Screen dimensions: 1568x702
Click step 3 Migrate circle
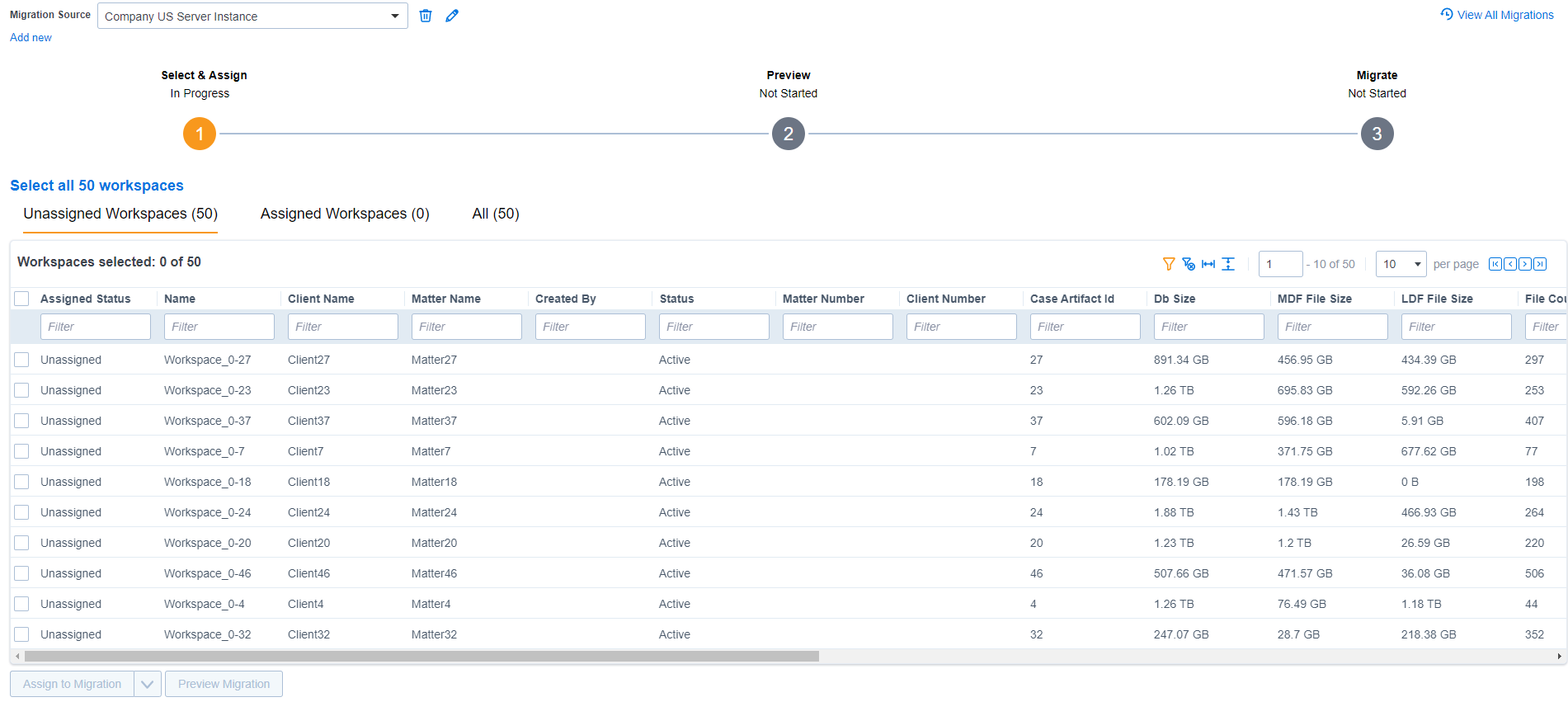(x=1377, y=134)
